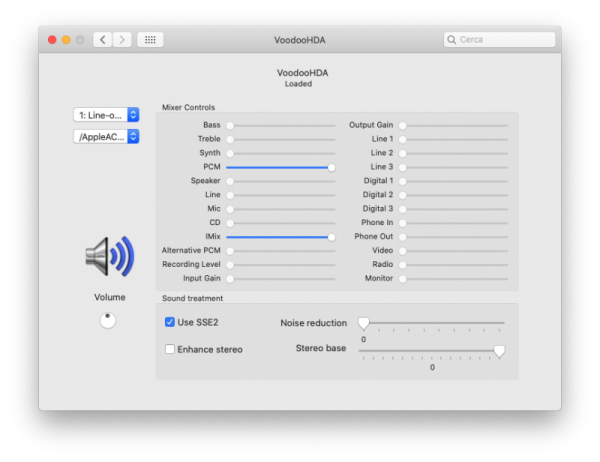Click the Output Gain slider
Viewport: 600px width, 462px height.
(x=453, y=126)
